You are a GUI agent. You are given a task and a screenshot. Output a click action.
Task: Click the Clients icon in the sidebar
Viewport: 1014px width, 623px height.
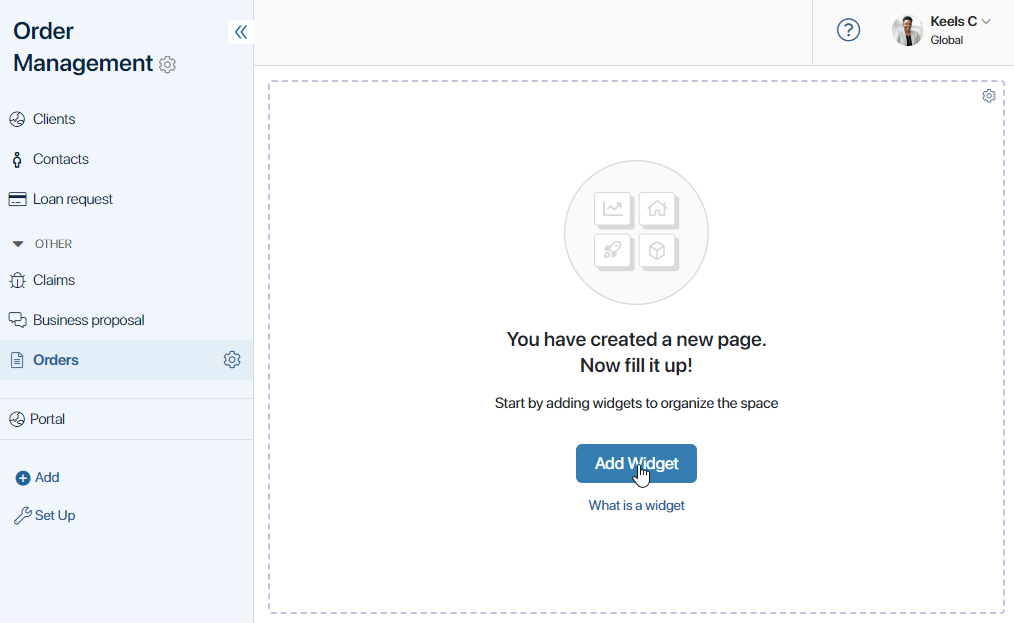pos(17,119)
